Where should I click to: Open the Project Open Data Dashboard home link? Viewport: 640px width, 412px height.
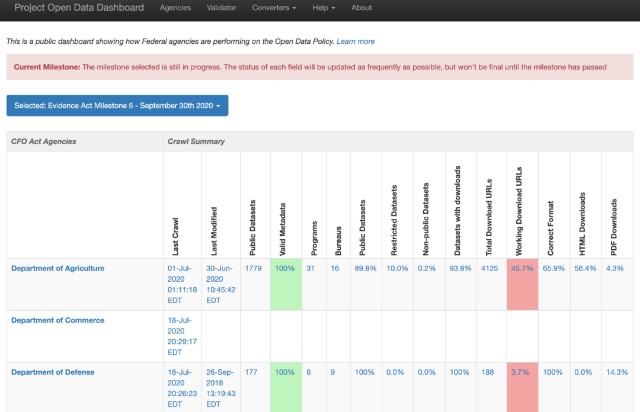79,8
